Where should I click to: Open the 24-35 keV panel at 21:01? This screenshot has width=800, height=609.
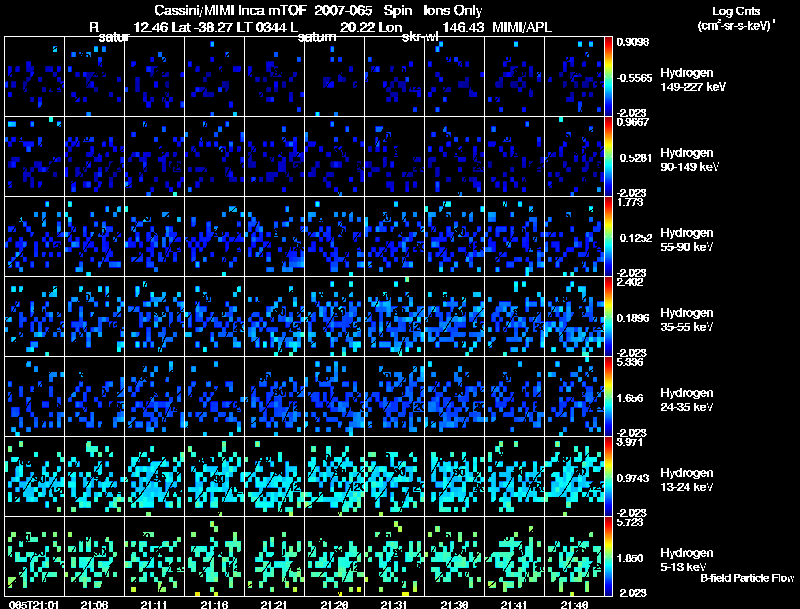click(34, 397)
